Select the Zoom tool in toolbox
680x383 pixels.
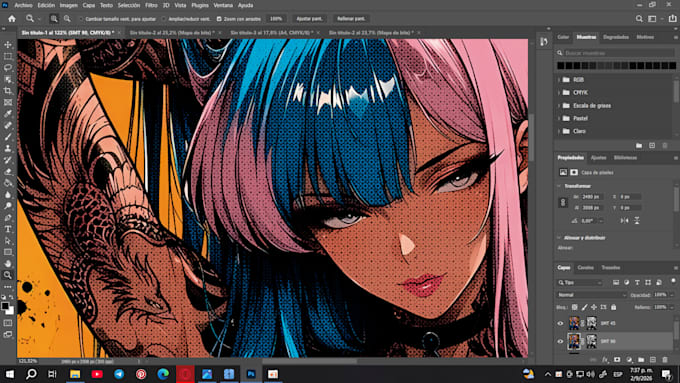tap(8, 275)
